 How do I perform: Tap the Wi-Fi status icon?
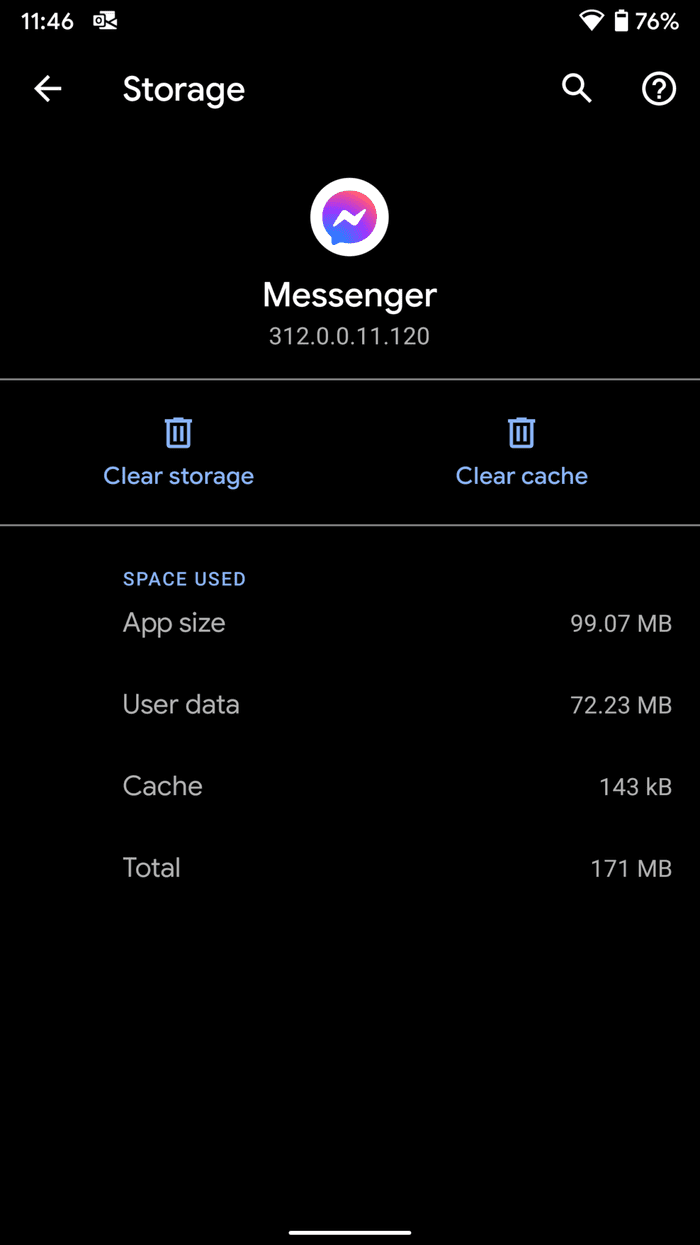point(592,21)
